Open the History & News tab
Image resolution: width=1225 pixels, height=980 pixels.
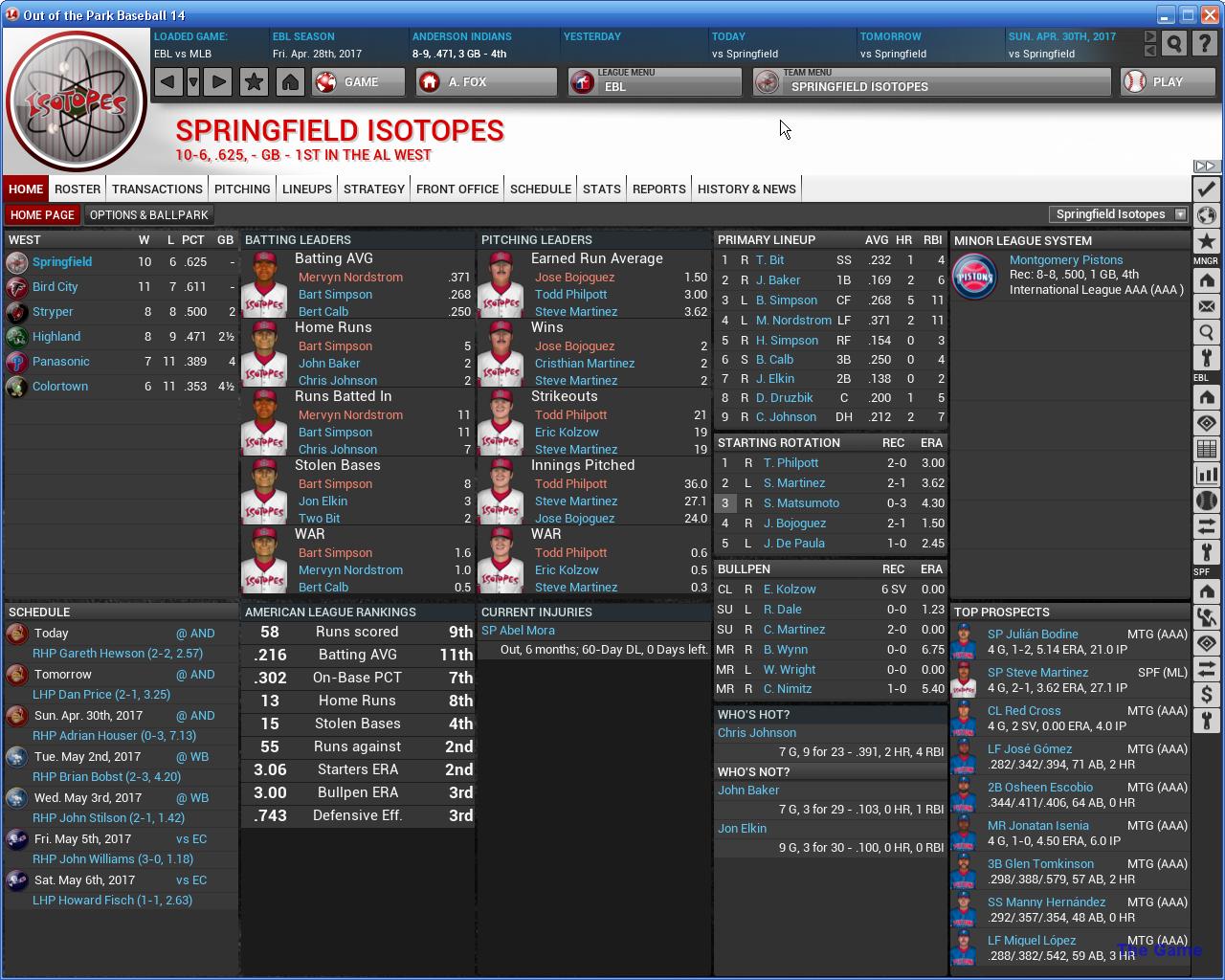[x=746, y=189]
